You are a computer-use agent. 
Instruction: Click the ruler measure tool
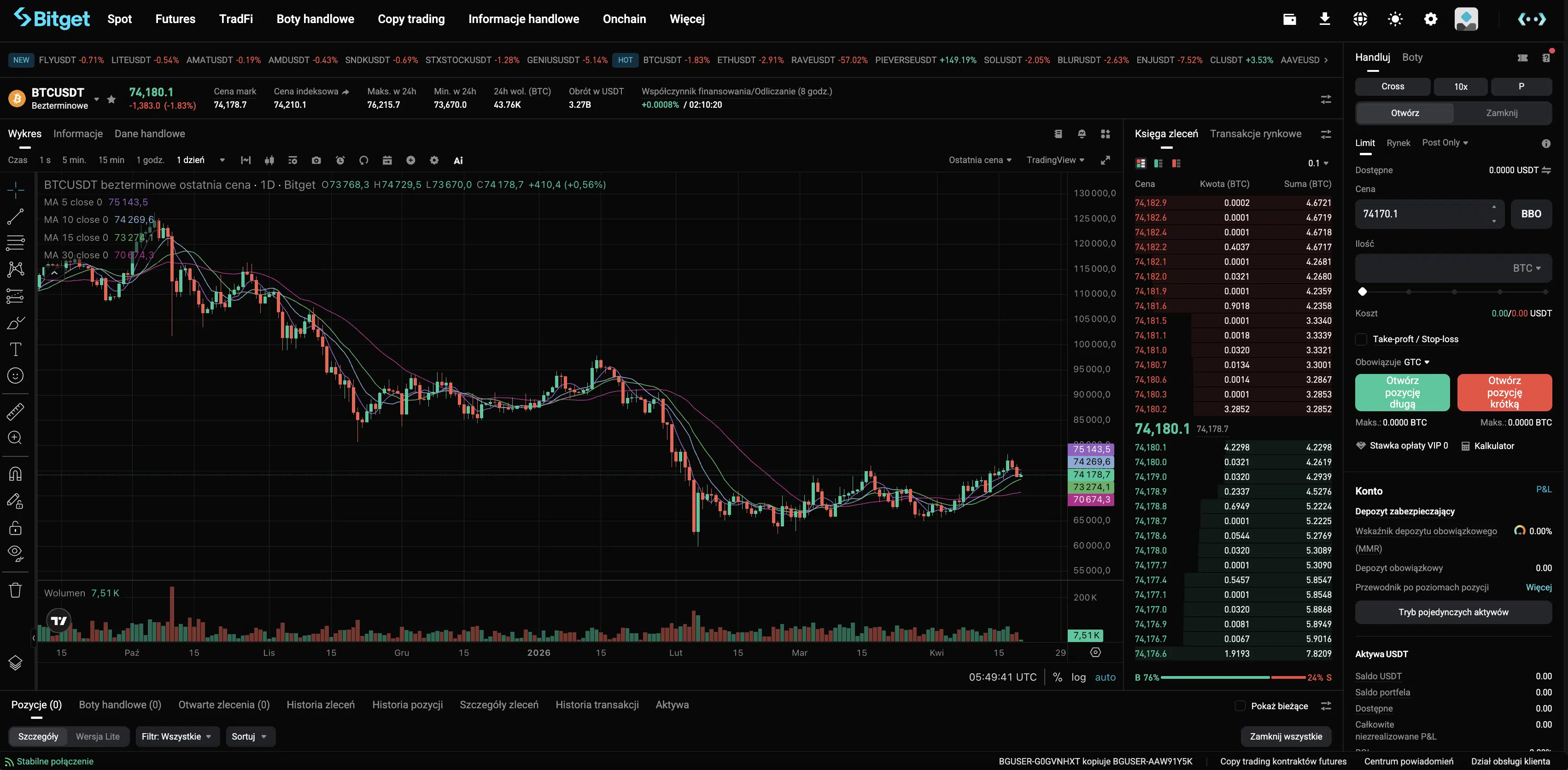click(x=15, y=411)
